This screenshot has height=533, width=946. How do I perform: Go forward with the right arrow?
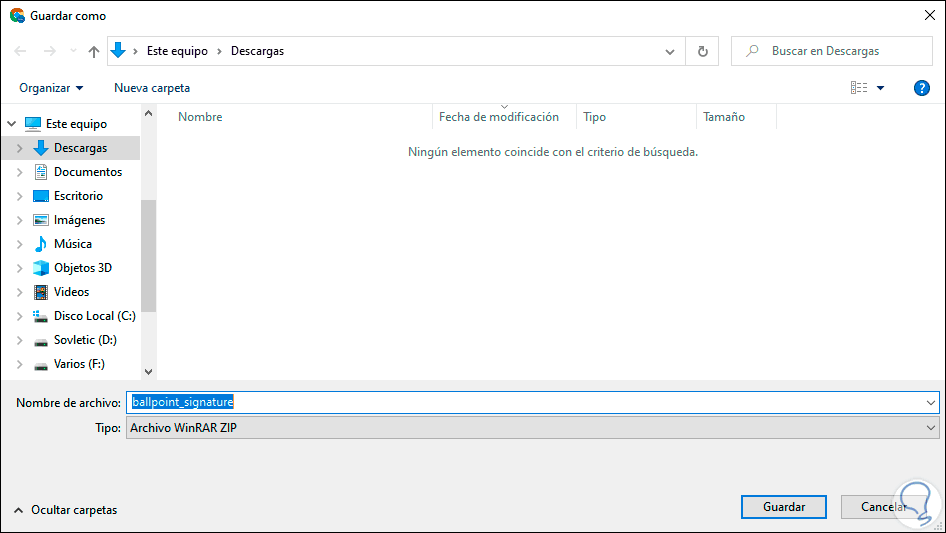pyautogui.click(x=49, y=51)
